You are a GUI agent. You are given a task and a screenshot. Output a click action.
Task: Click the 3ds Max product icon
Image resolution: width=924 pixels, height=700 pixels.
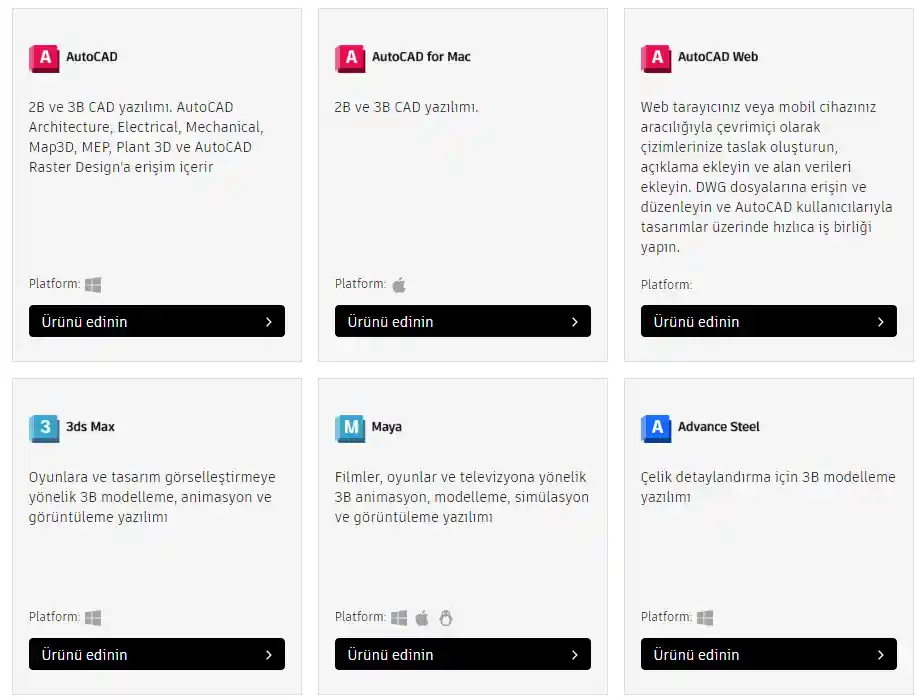pos(44,428)
